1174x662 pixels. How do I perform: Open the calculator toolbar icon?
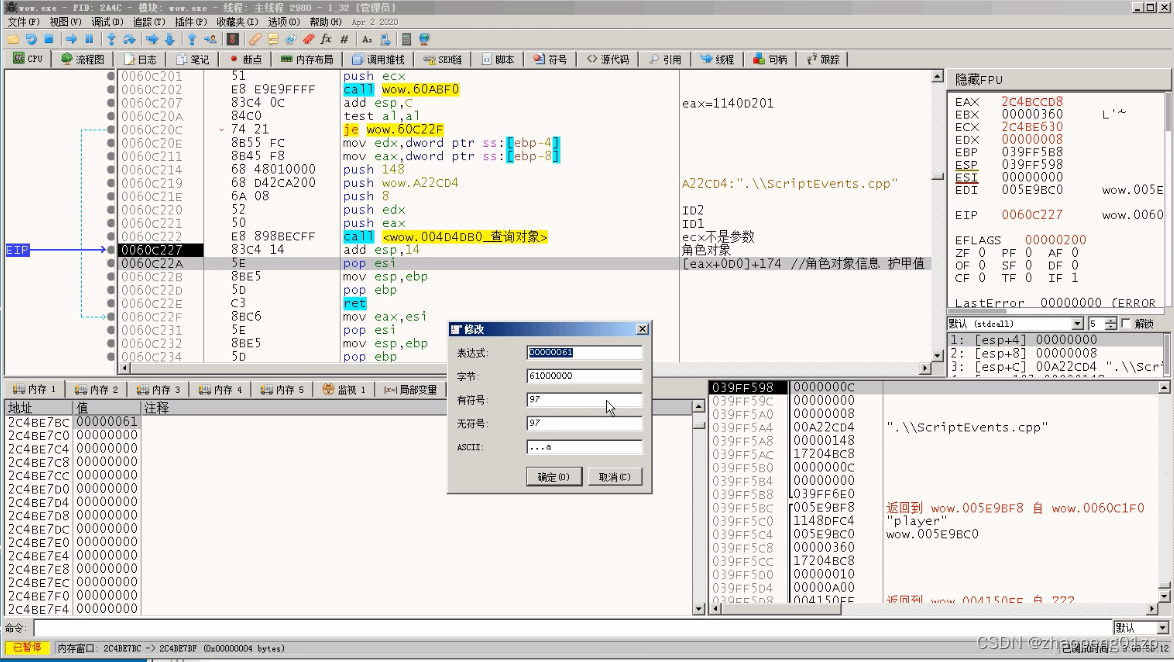[x=407, y=39]
